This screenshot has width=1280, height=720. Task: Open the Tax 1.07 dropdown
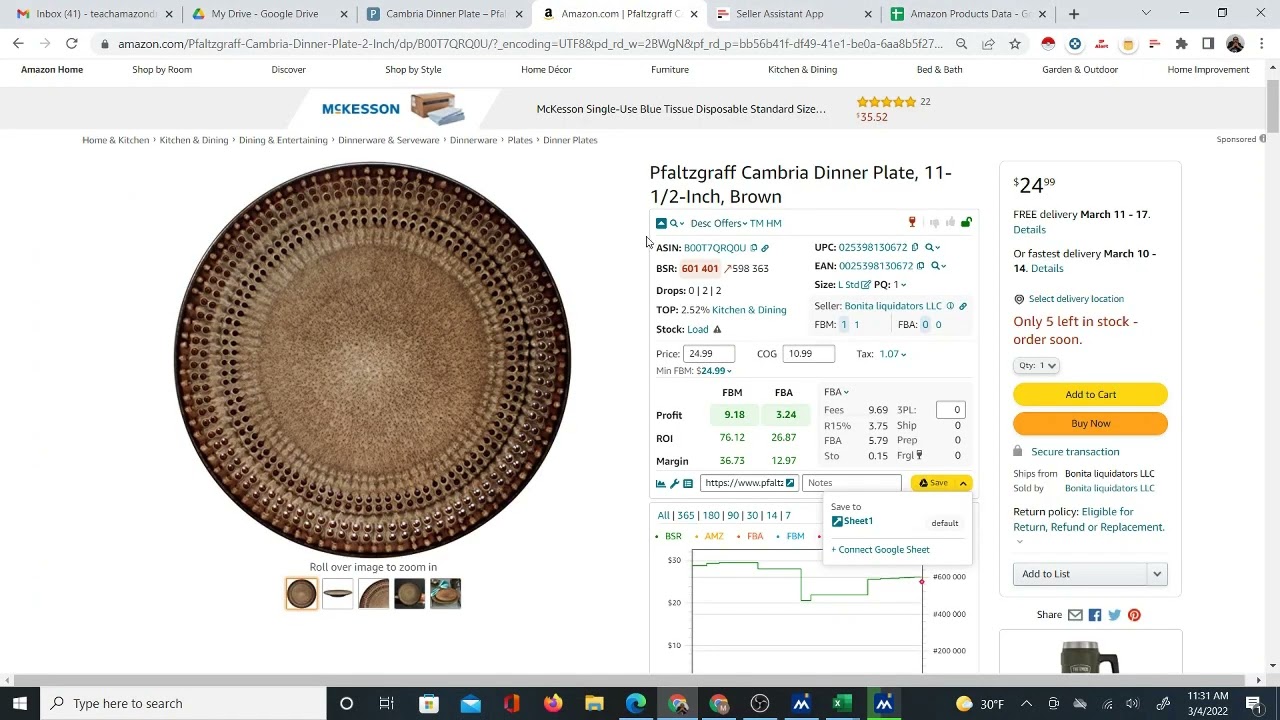point(893,354)
